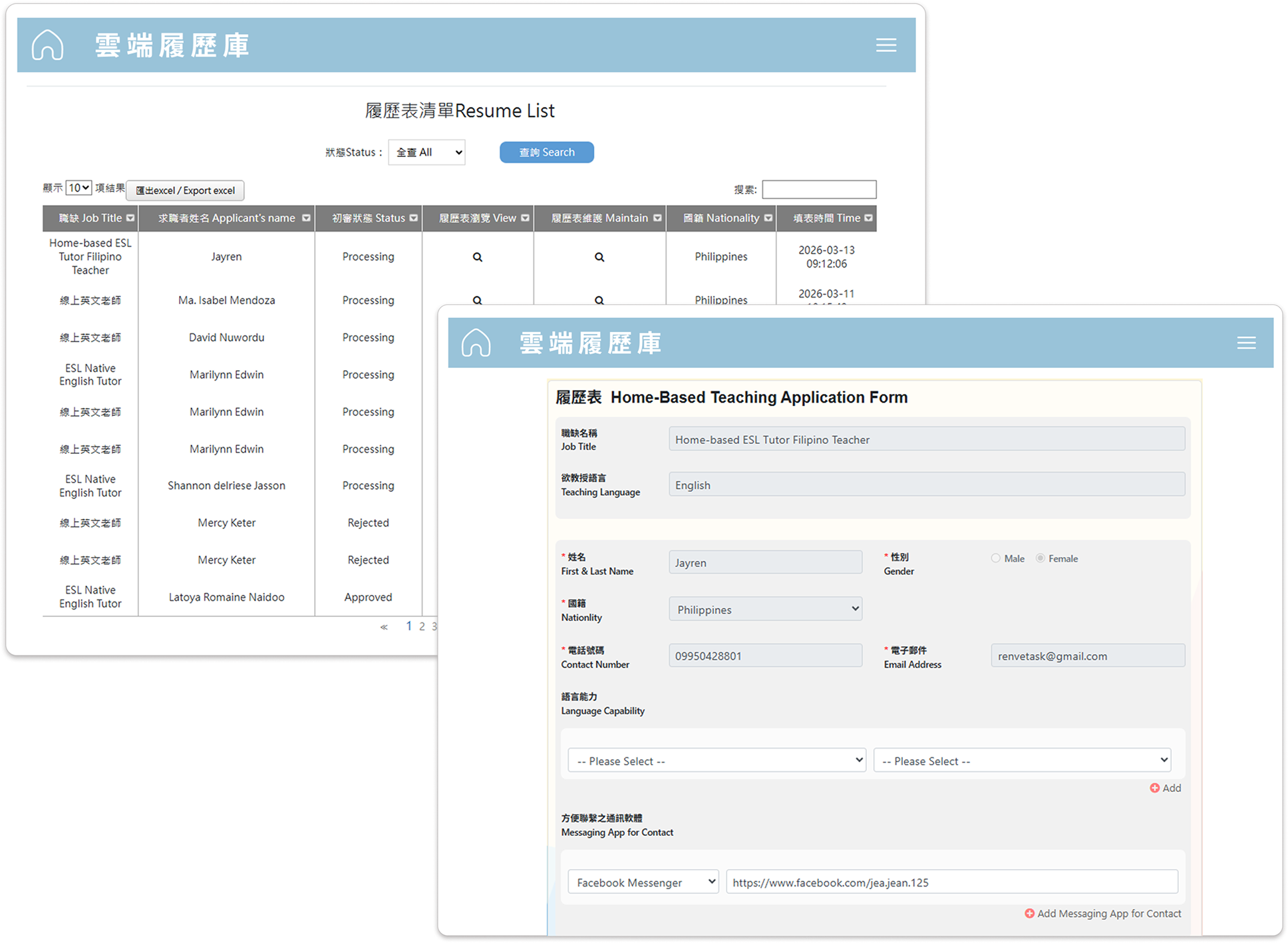Viewport: 1288px width, 943px height.
Task: Click Add Messaging App for Contact
Action: click(x=1103, y=914)
